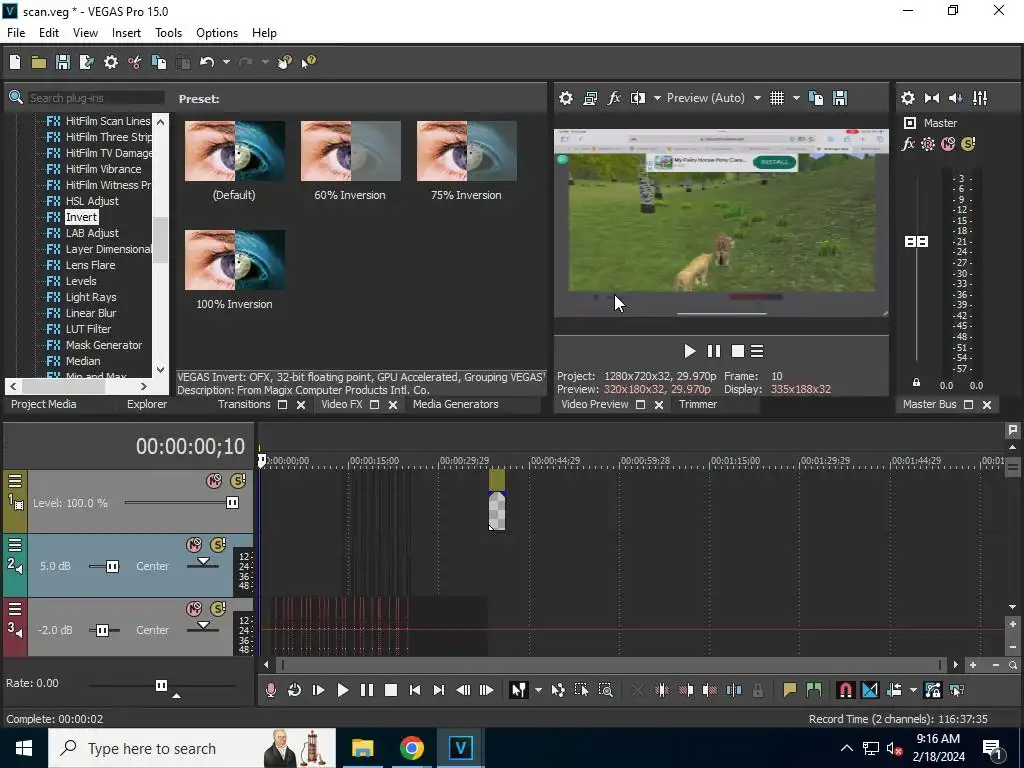Select the Normal Edit tool
This screenshot has width=1024, height=768.
(x=519, y=690)
